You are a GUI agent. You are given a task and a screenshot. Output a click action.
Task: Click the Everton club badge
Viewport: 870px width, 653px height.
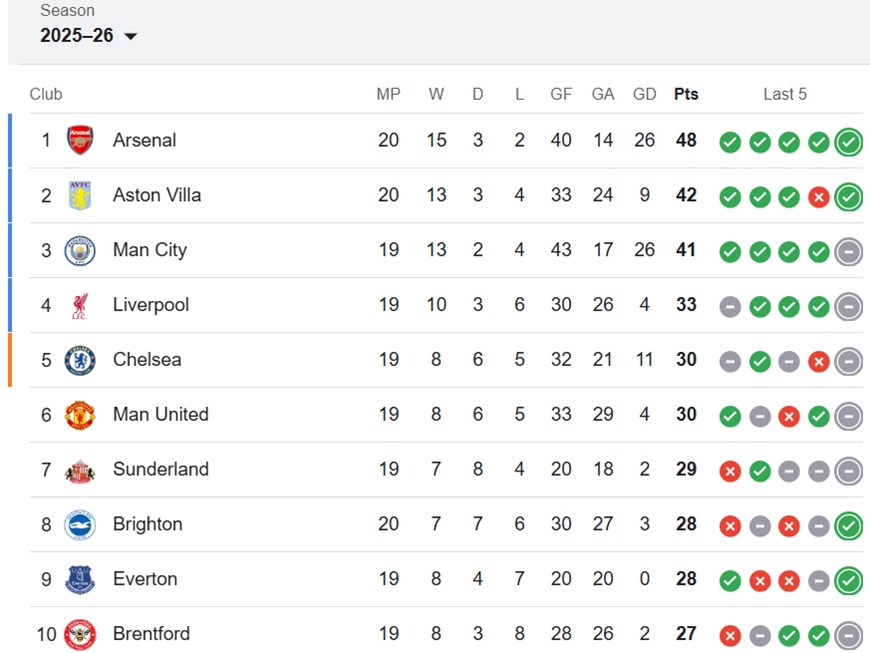(80, 579)
